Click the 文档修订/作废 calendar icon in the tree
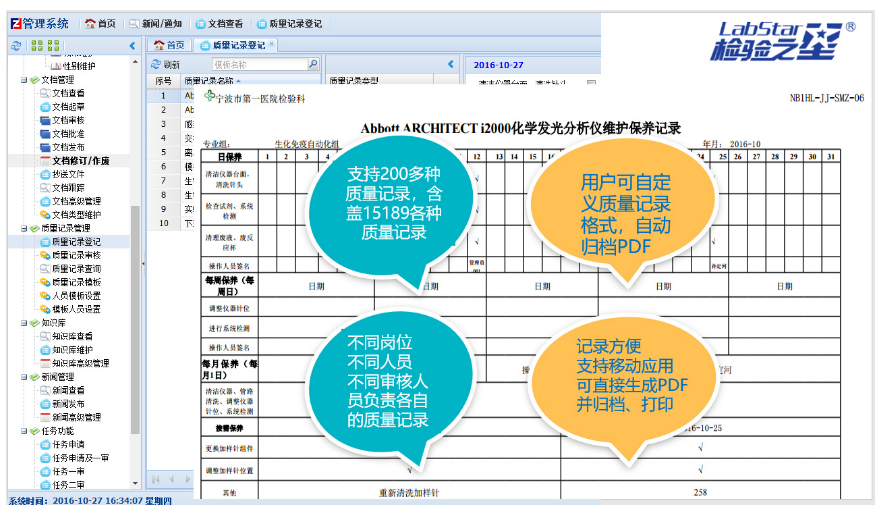This screenshot has width=879, height=510. (x=45, y=160)
